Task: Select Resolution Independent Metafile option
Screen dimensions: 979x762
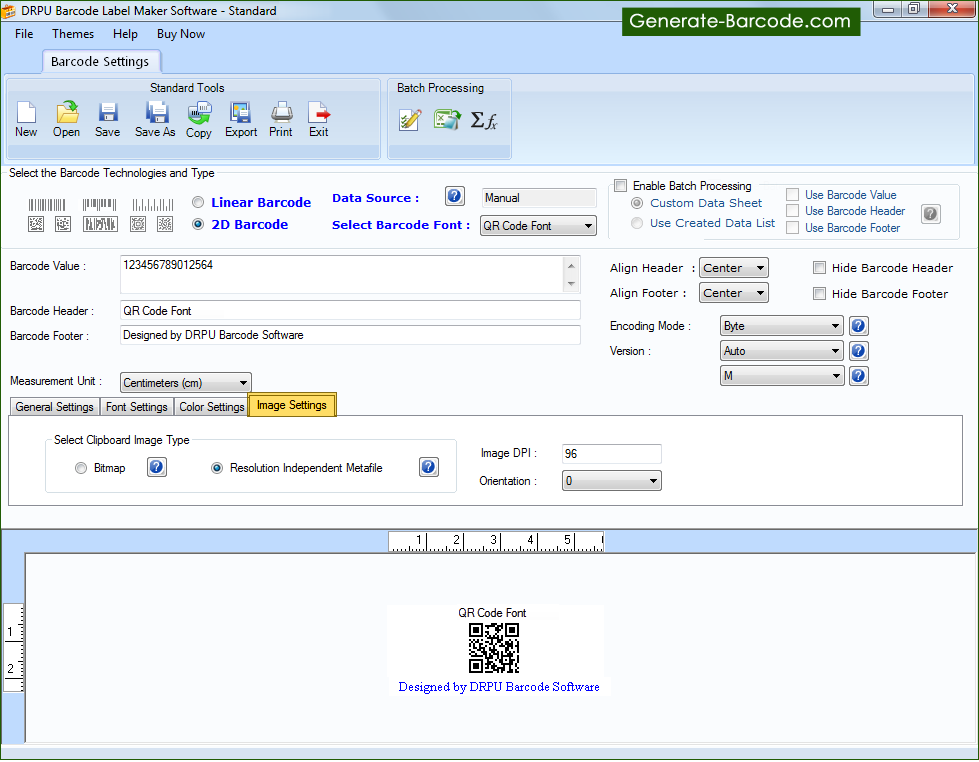Action: pos(217,468)
